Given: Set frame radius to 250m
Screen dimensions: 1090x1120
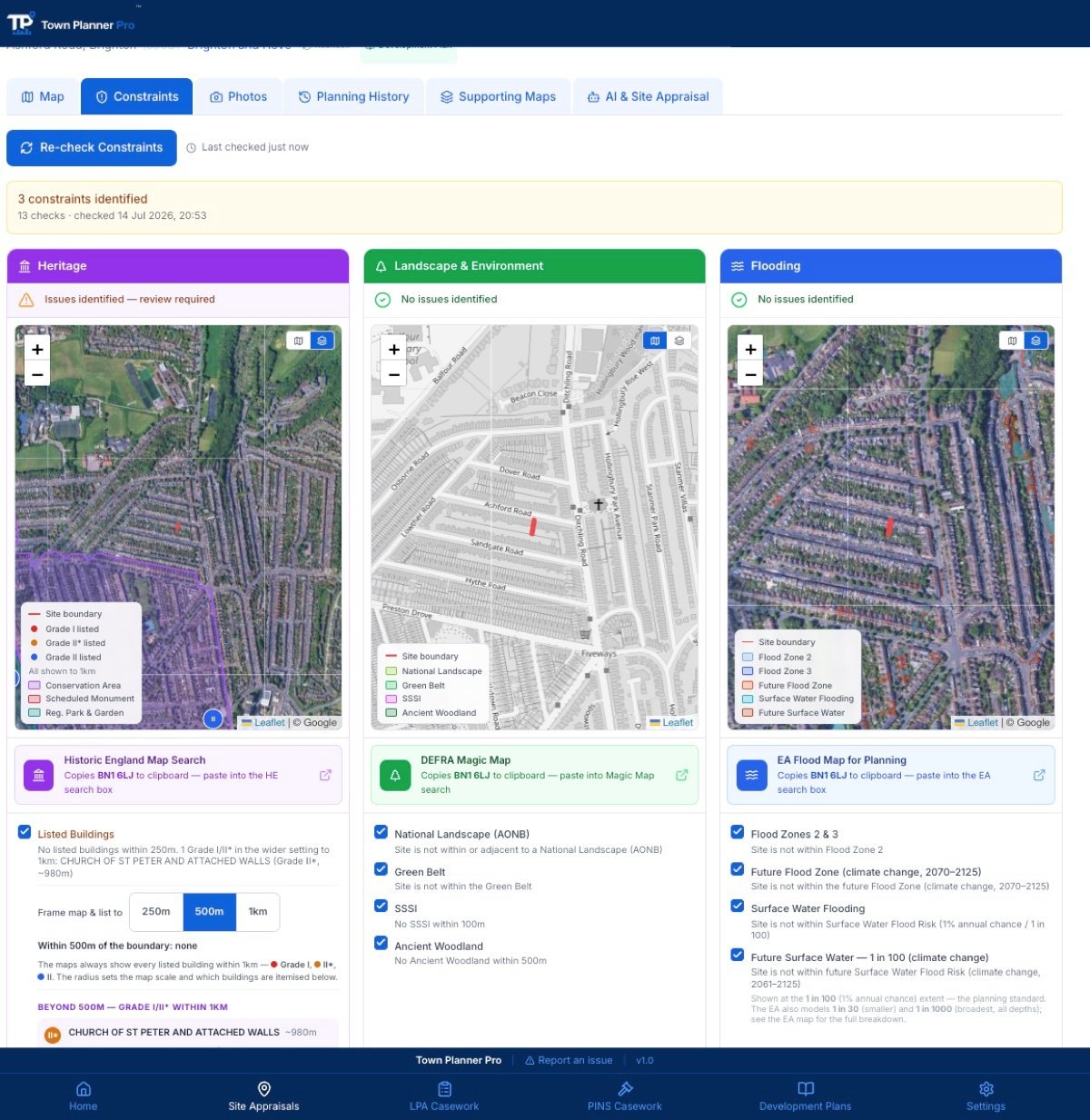Looking at the screenshot, I should 156,912.
